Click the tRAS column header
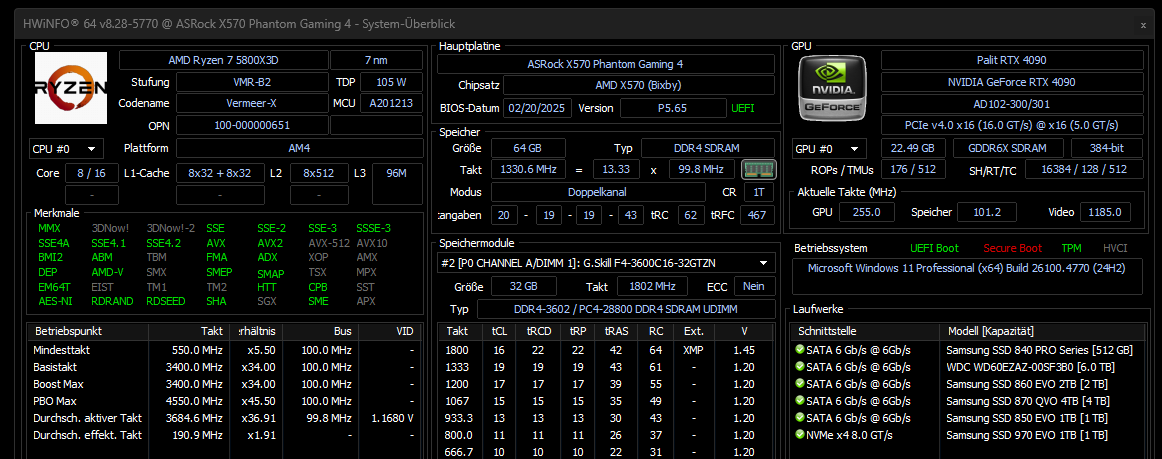Screen dimensions: 1162x459 617,331
